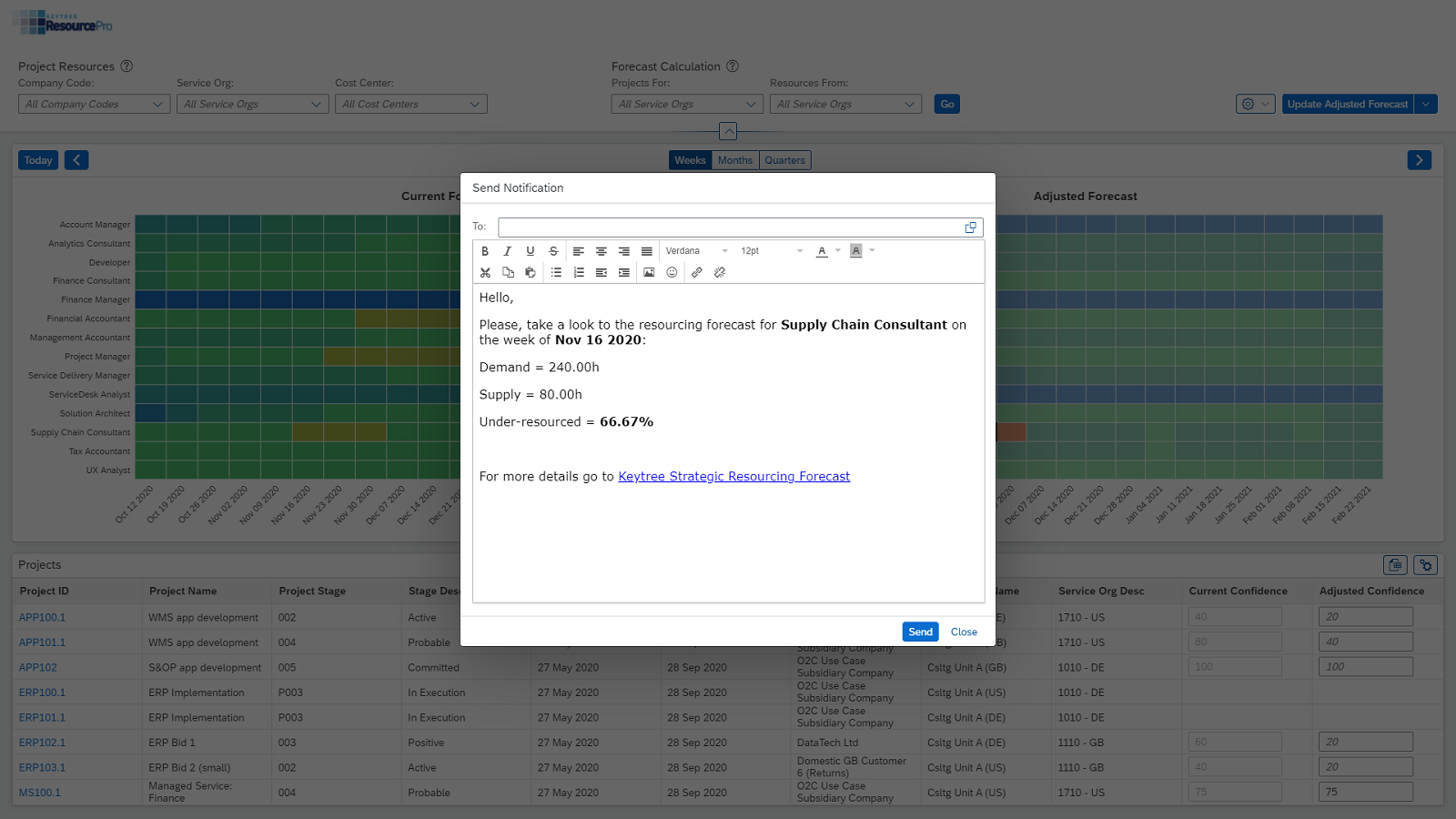Click the insert link icon

[x=697, y=273]
